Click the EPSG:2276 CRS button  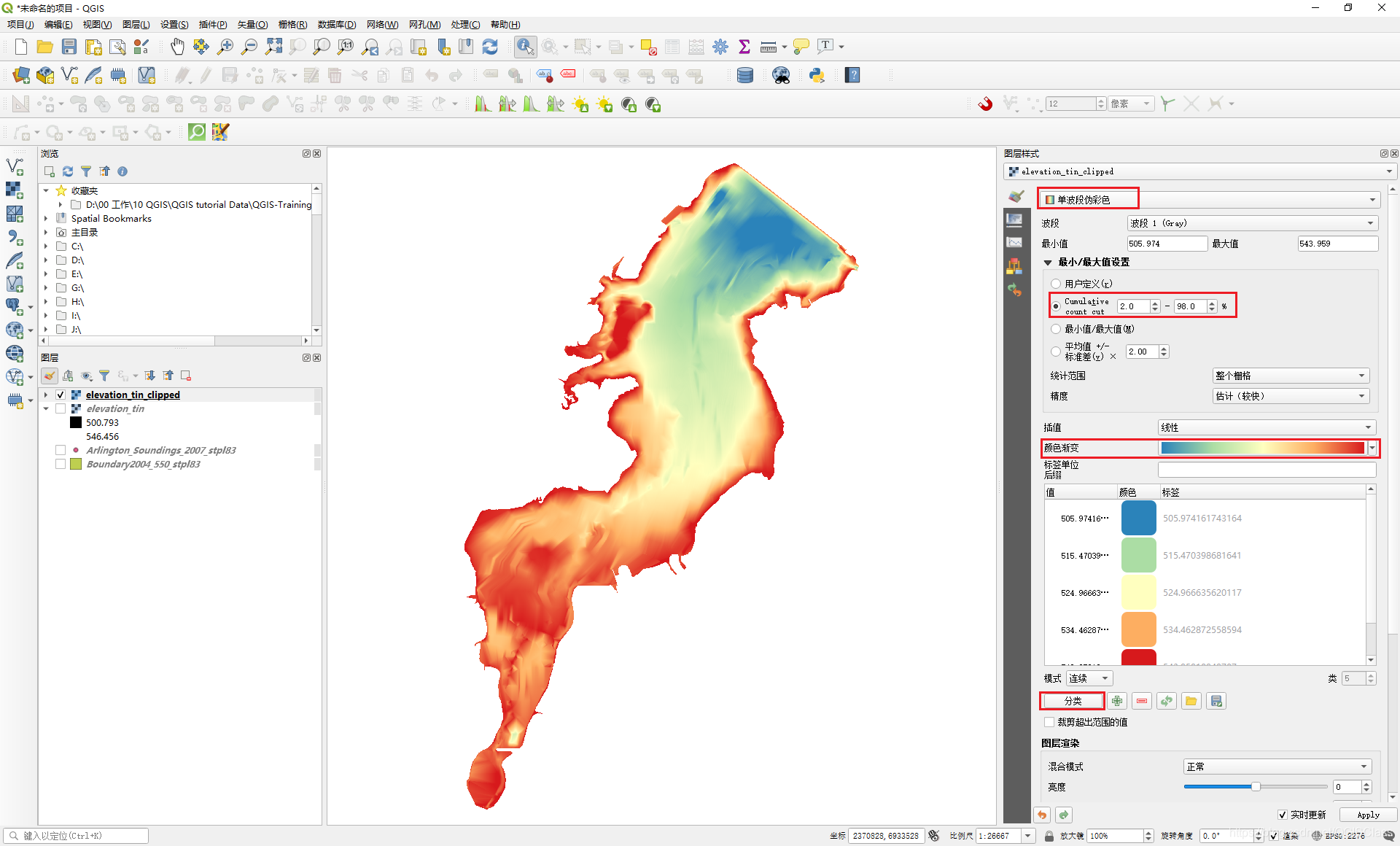(1339, 836)
